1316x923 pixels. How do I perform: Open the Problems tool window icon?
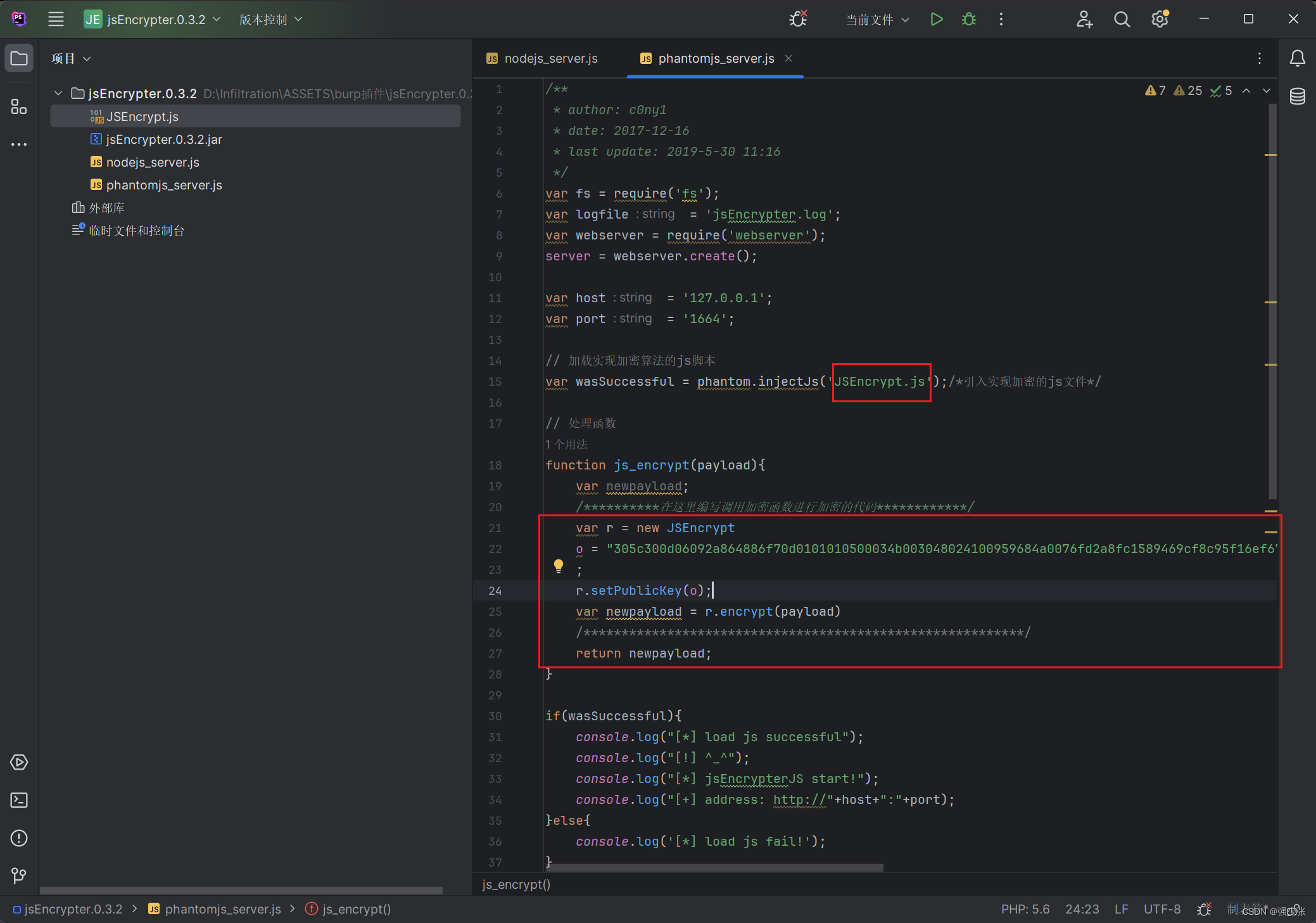point(19,838)
